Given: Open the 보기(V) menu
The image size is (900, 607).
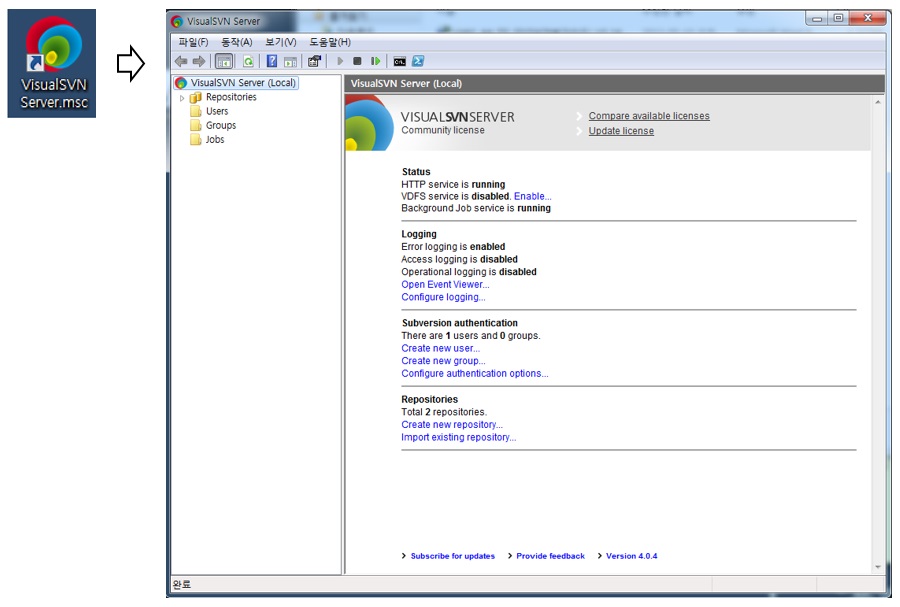Looking at the screenshot, I should tap(281, 42).
